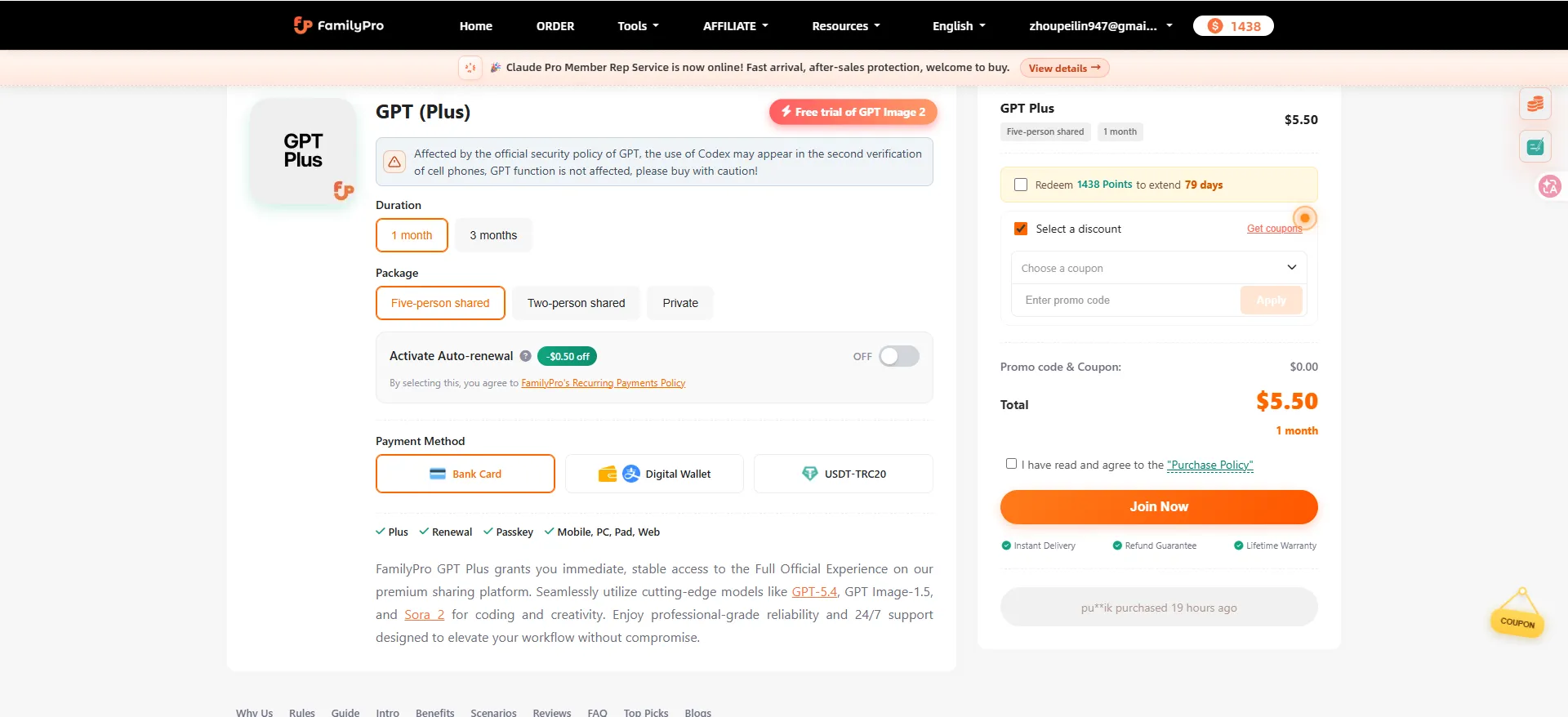1568x717 pixels.
Task: Select Digital Wallet payment method
Action: coord(654,474)
